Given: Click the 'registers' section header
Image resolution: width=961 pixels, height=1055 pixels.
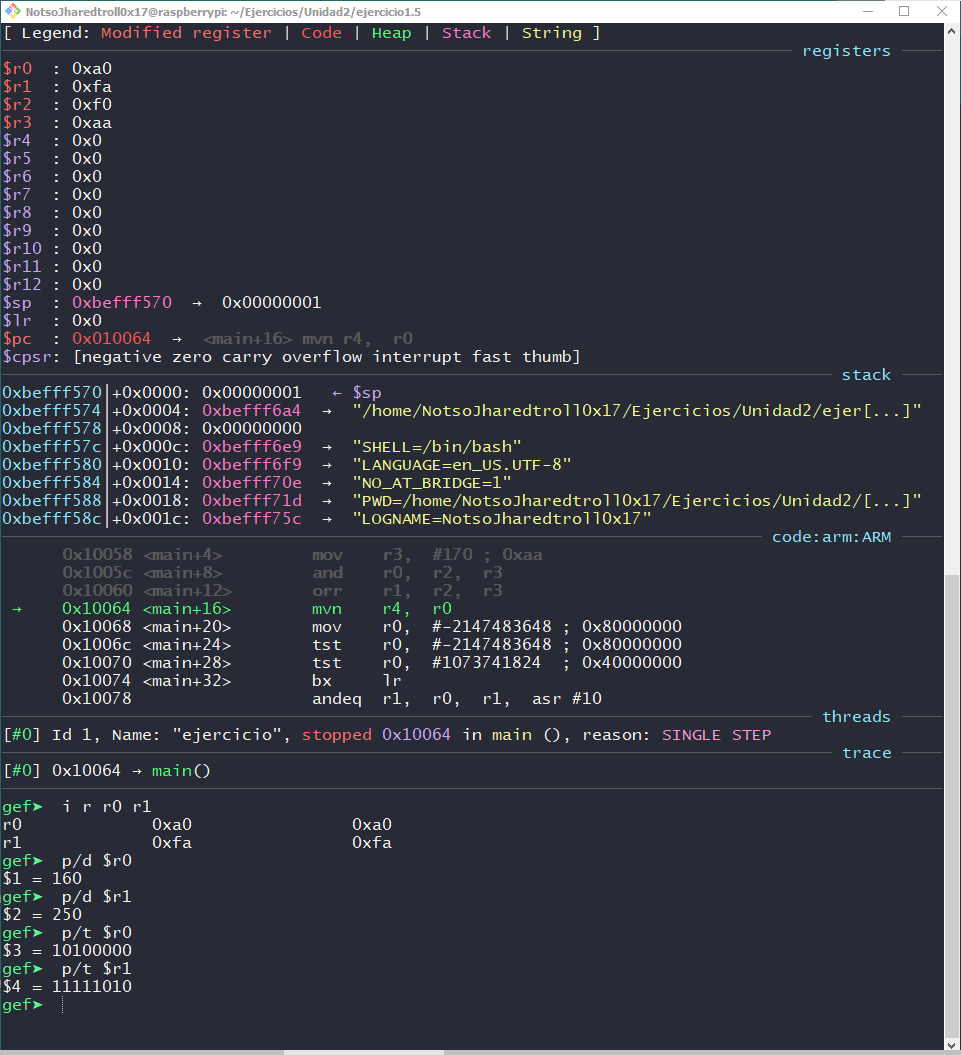Looking at the screenshot, I should (x=845, y=50).
